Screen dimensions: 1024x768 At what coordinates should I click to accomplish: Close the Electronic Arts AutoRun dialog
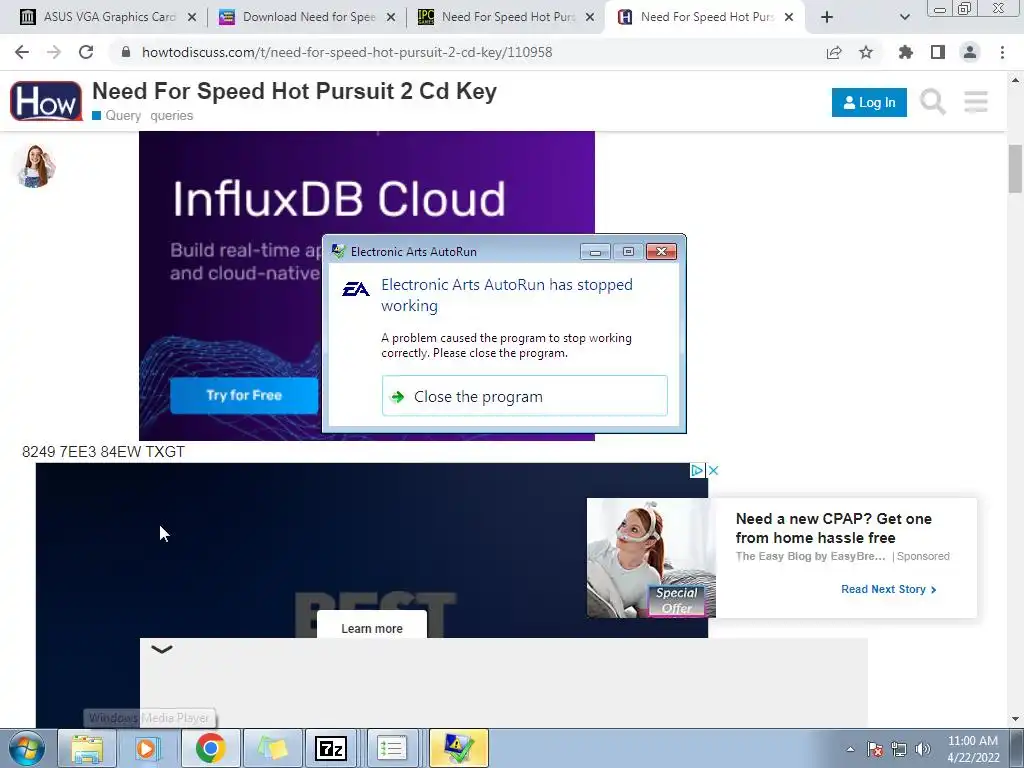coord(661,252)
